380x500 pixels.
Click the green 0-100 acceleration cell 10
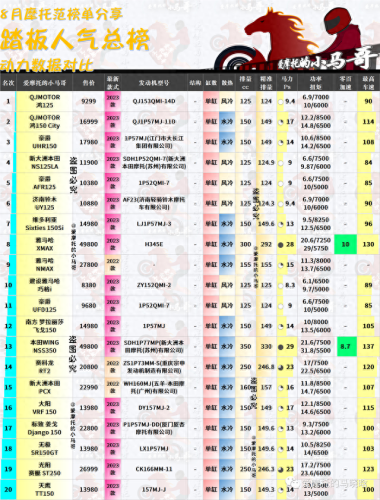pos(345,244)
